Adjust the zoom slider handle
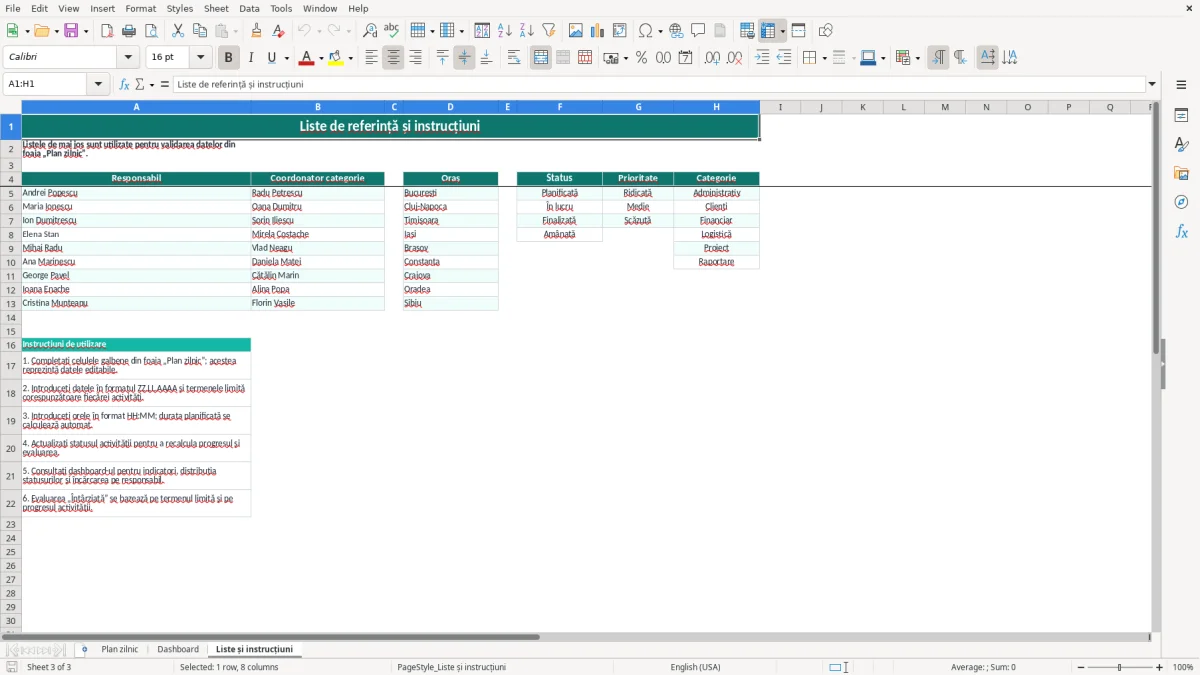 (1119, 667)
